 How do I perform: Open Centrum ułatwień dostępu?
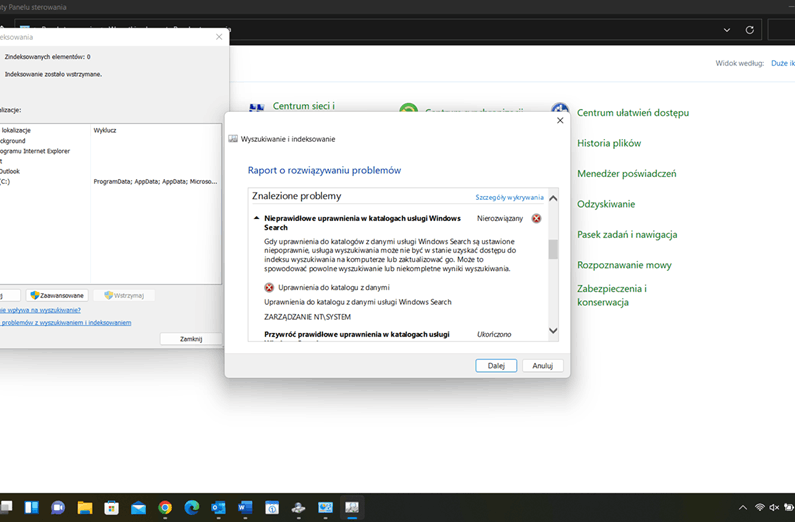633,113
